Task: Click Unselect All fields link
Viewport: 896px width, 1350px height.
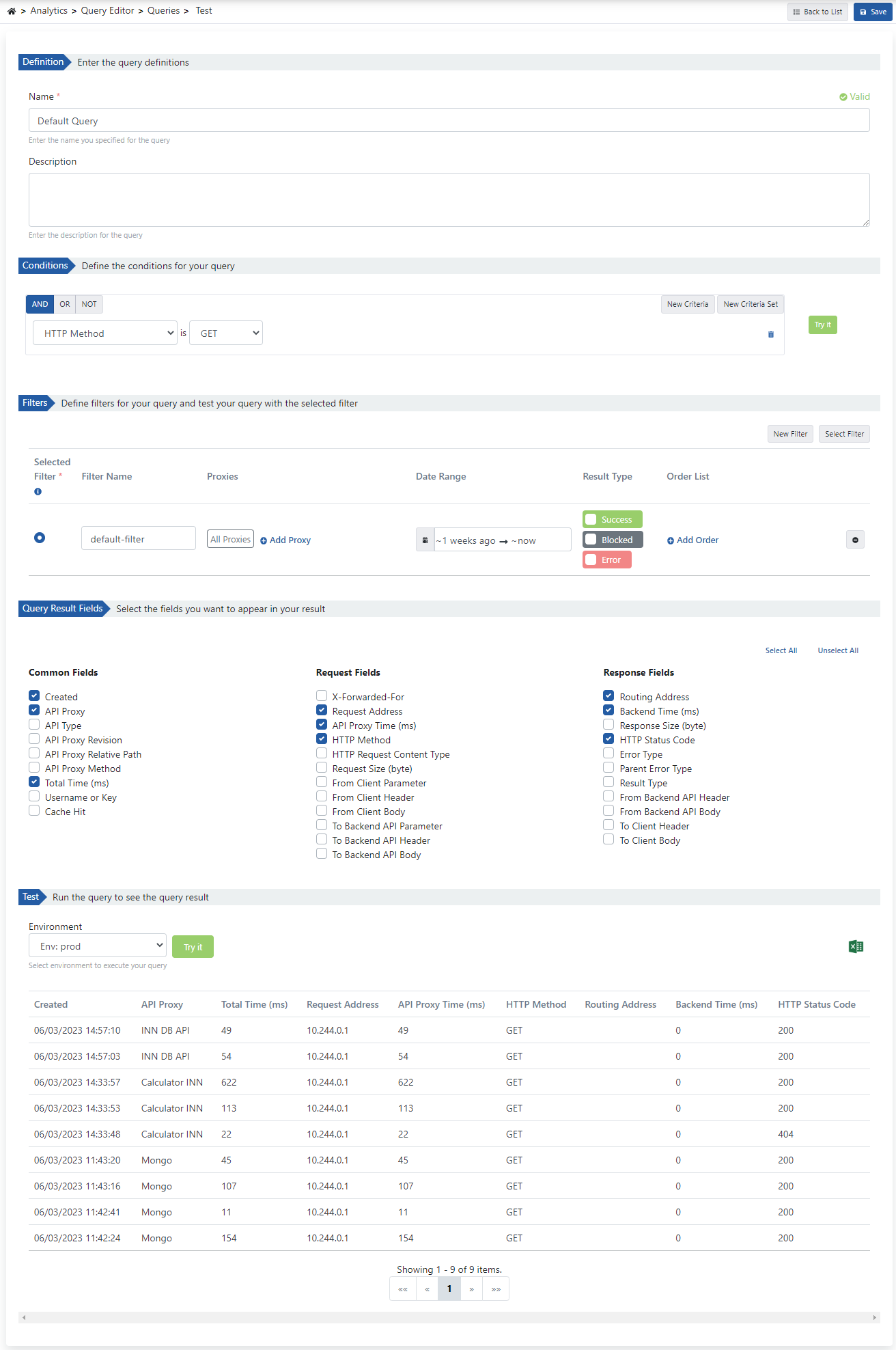Action: tap(838, 650)
